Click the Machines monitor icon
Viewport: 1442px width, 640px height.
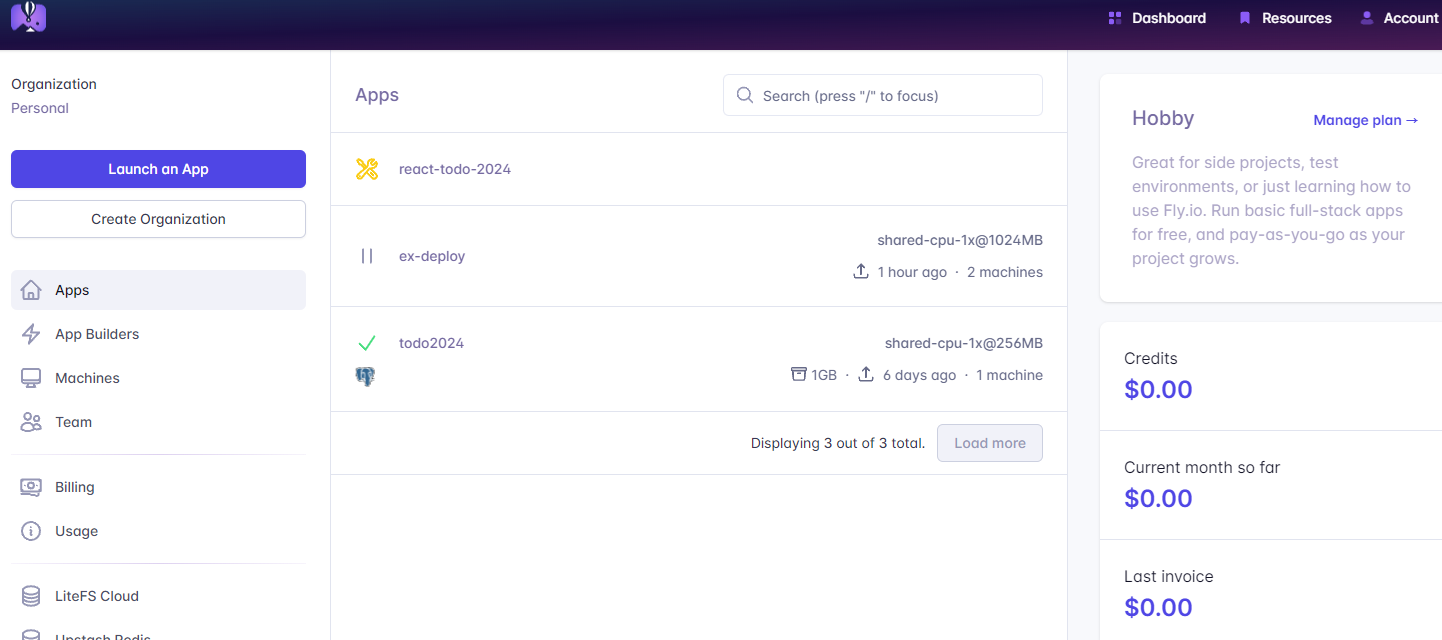pyautogui.click(x=31, y=378)
